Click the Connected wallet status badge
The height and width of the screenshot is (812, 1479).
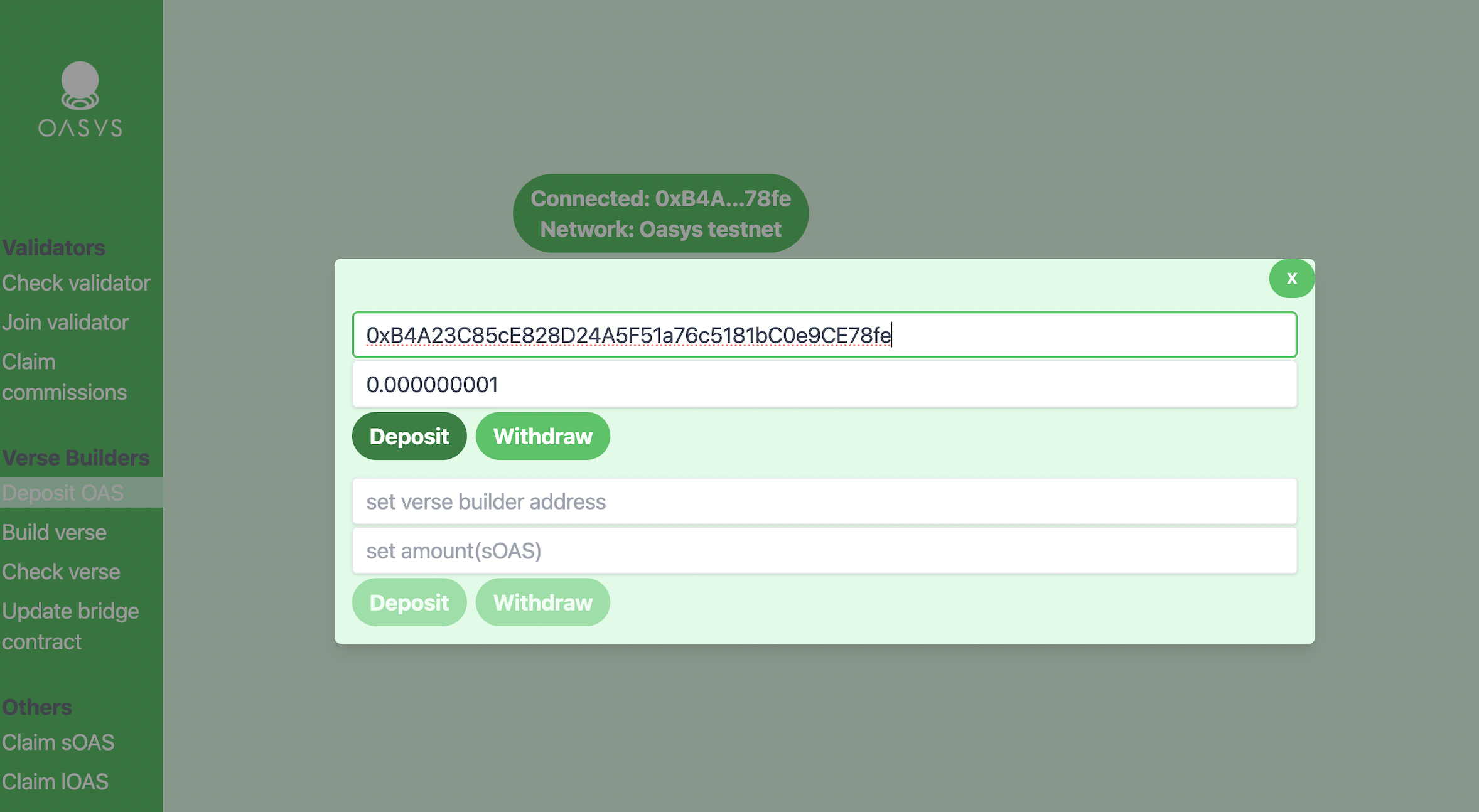[x=660, y=213]
